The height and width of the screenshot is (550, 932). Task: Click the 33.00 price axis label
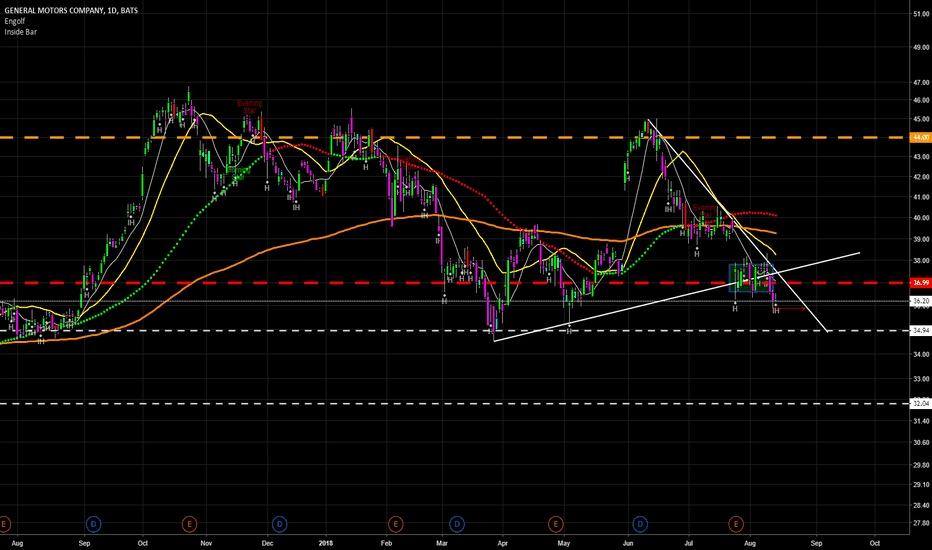tap(921, 378)
